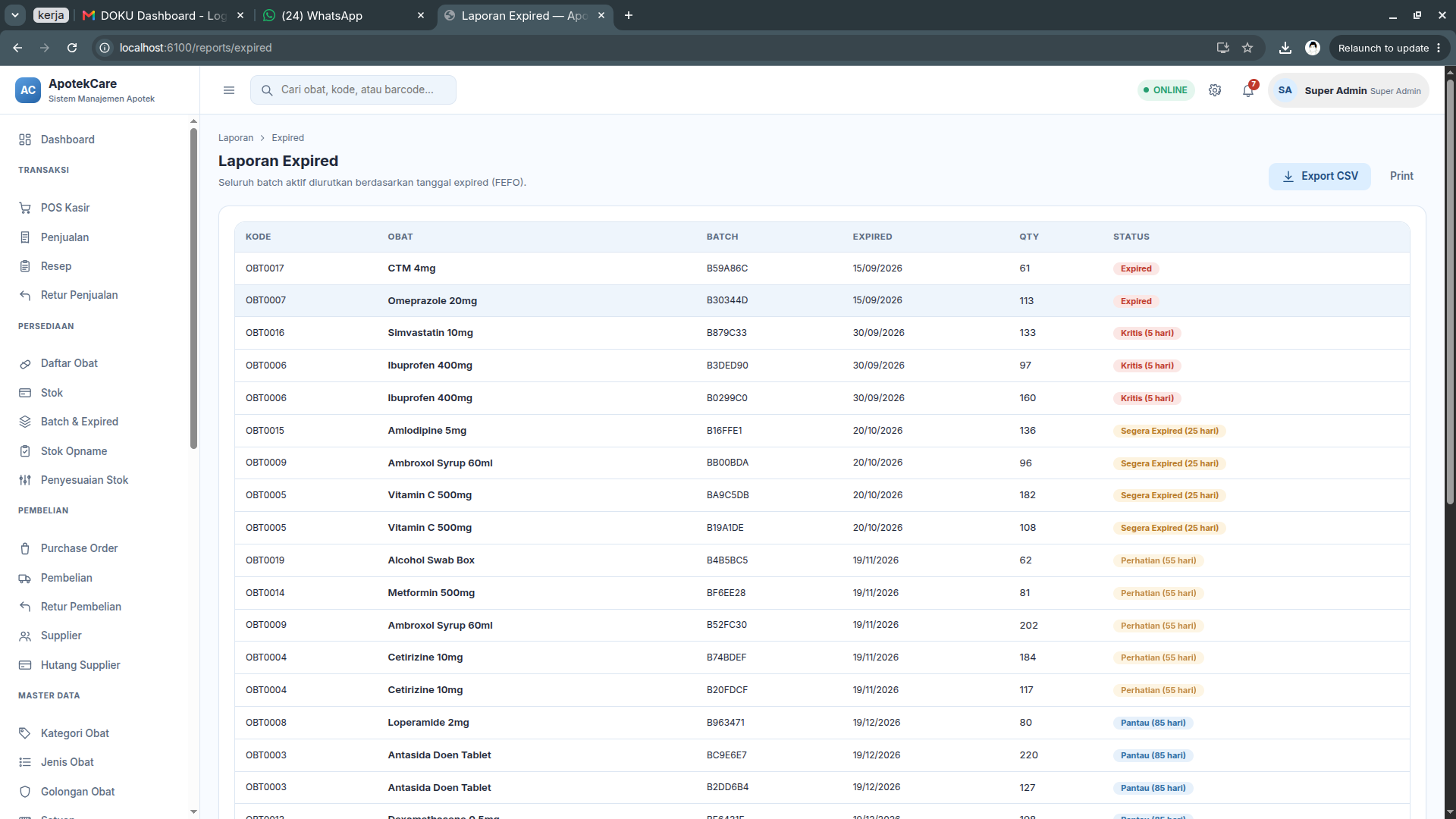The image size is (1456, 819).
Task: Open notifications bell with 7 badge
Action: pyautogui.click(x=1248, y=90)
